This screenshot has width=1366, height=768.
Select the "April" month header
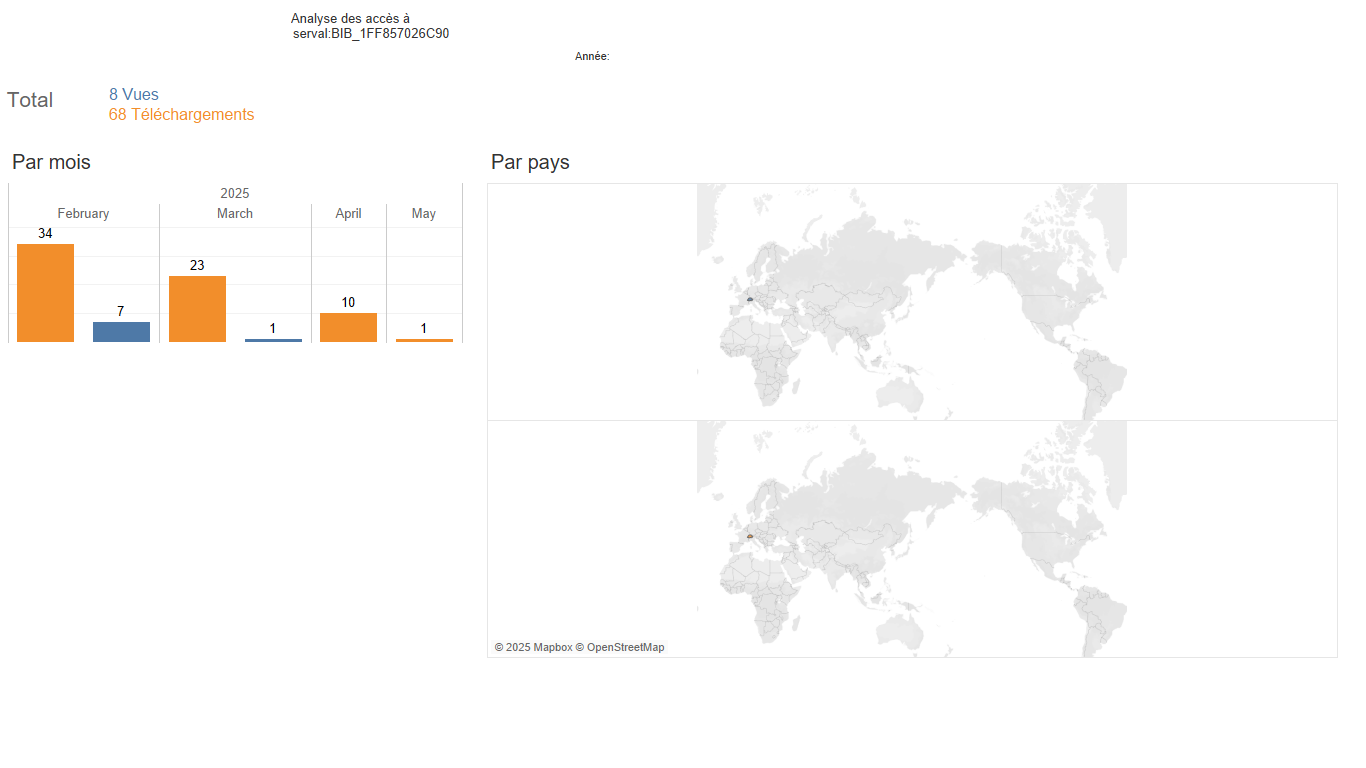[348, 214]
